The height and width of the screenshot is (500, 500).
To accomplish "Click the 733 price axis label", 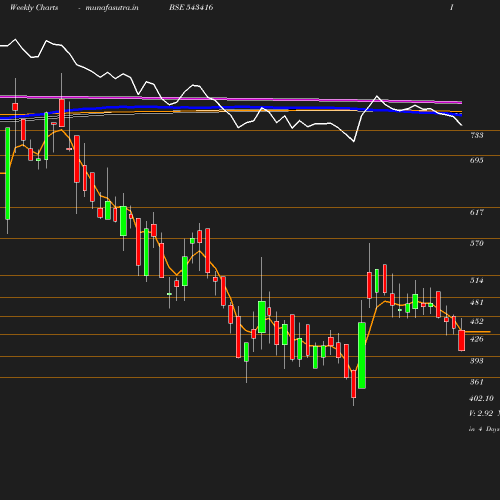I will [x=477, y=135].
